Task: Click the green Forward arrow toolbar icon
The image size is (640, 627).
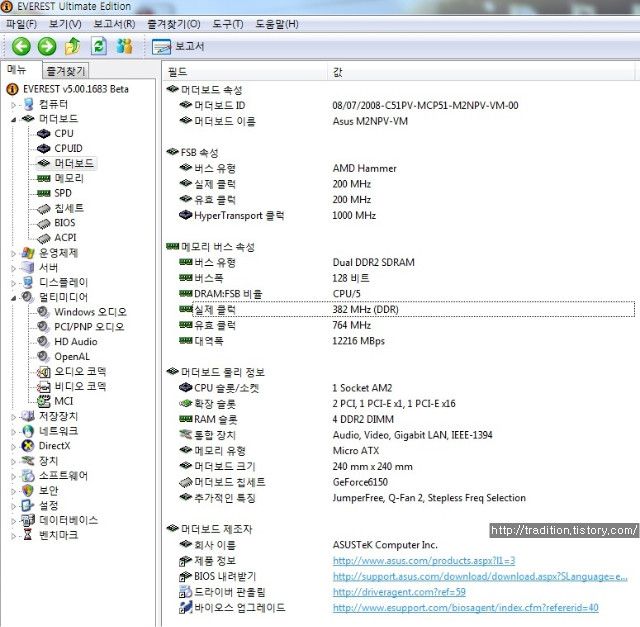Action: 47,46
